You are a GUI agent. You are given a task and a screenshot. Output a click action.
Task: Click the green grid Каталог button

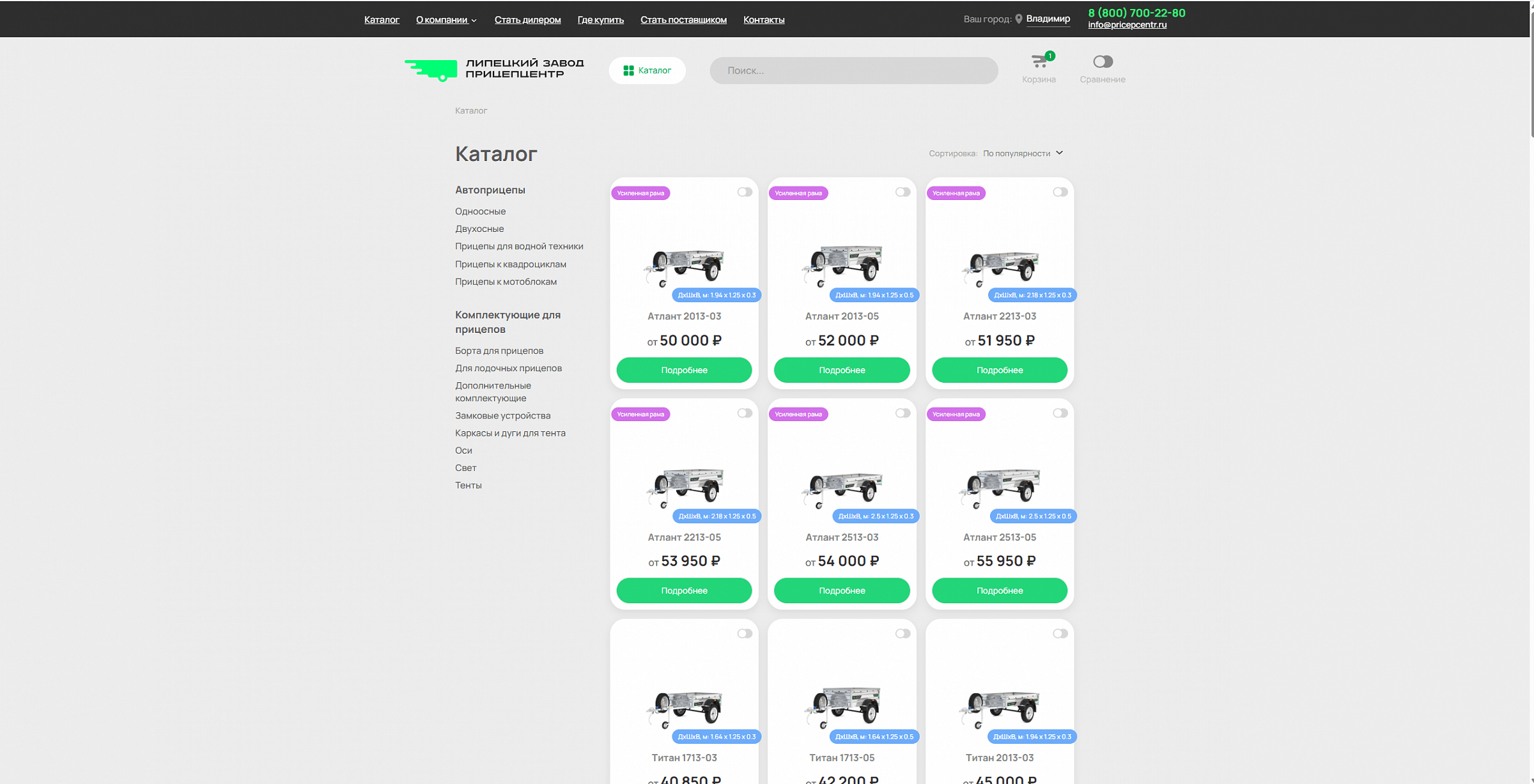pos(647,70)
